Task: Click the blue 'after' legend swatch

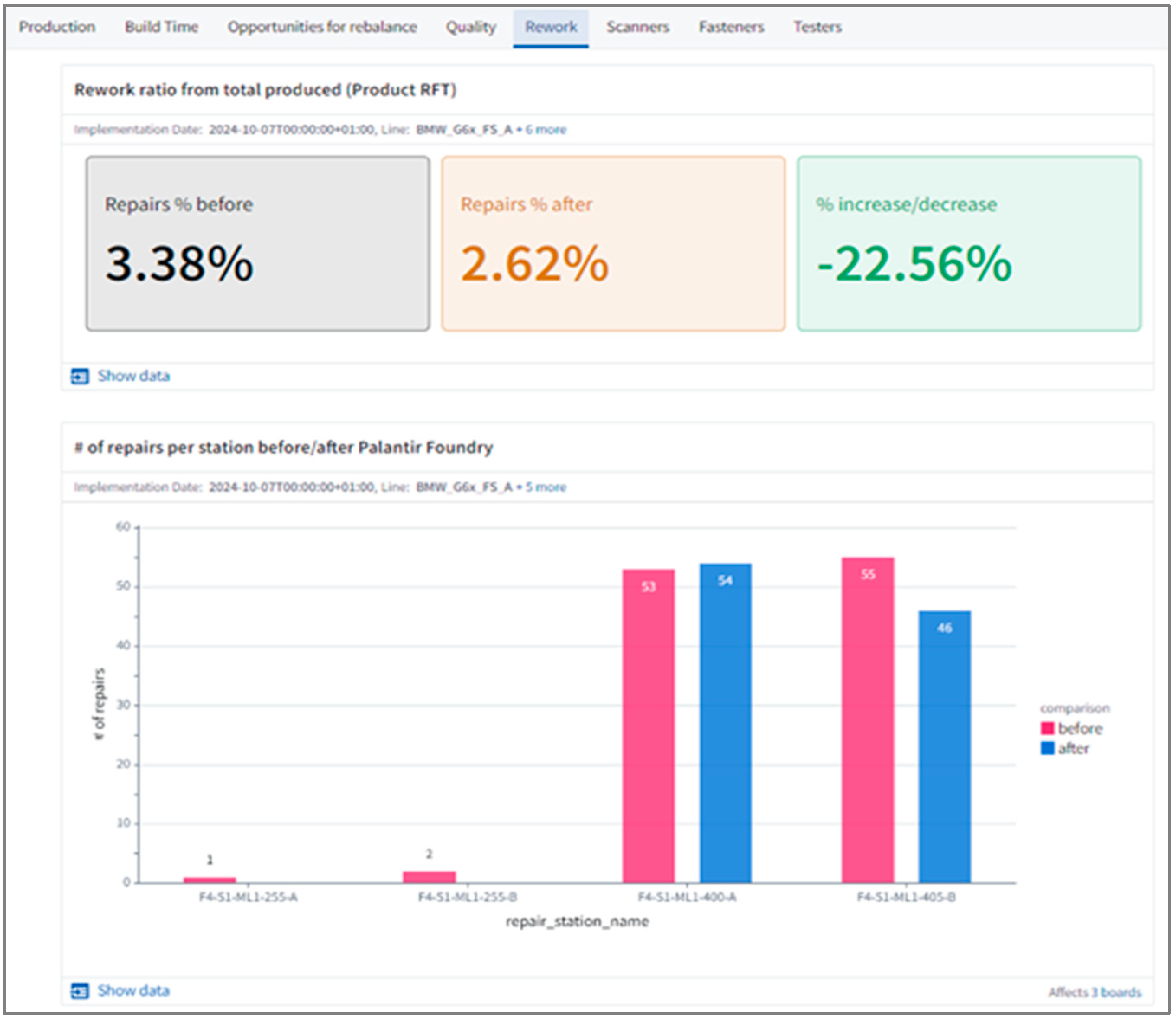Action: [x=1047, y=748]
